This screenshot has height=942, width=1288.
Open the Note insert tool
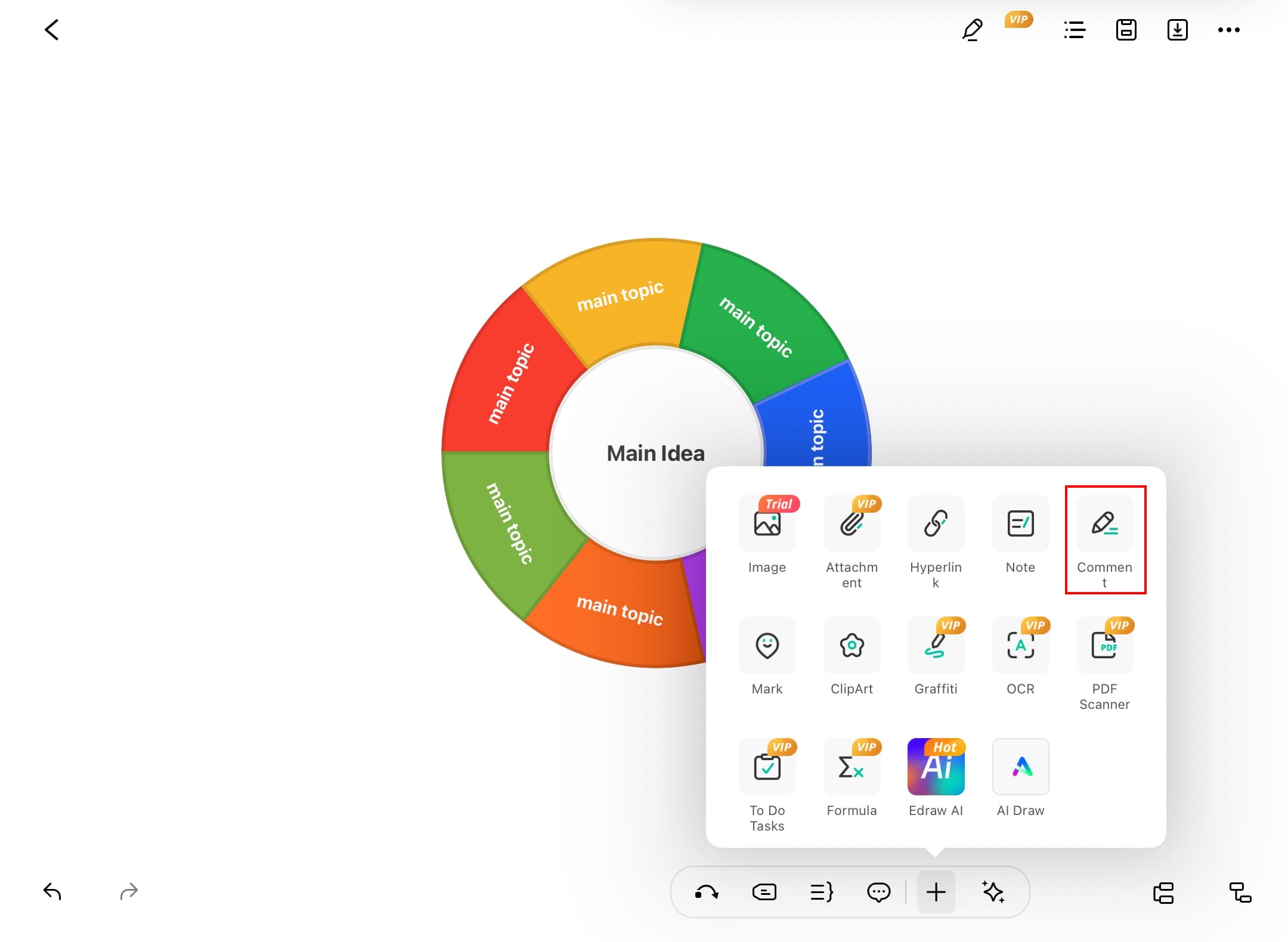[x=1020, y=525]
